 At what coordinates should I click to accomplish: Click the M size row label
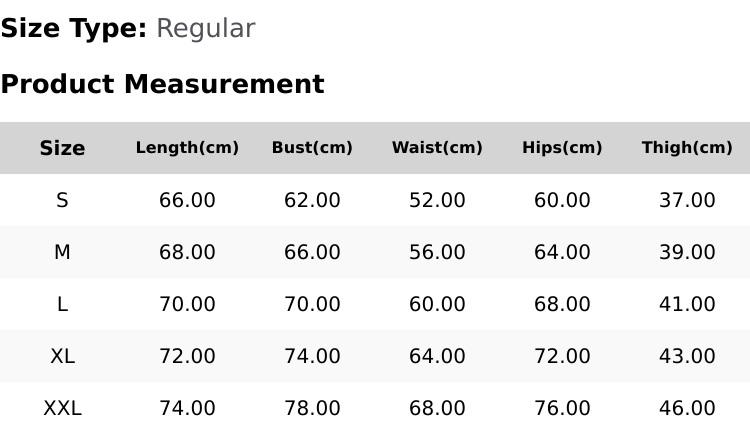62,252
